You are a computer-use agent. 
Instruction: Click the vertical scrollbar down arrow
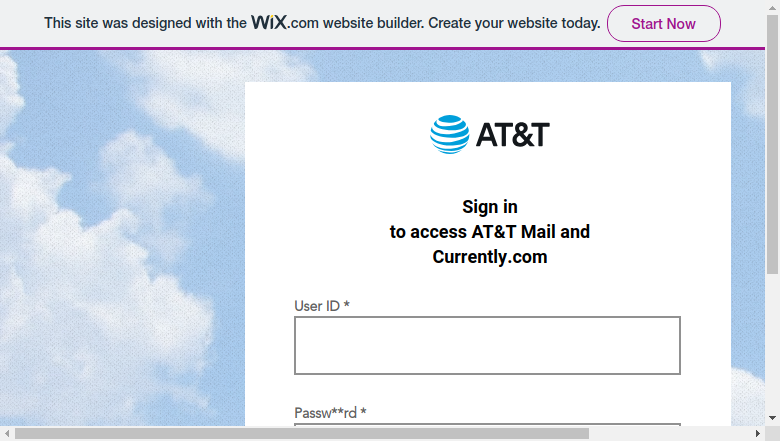773,418
